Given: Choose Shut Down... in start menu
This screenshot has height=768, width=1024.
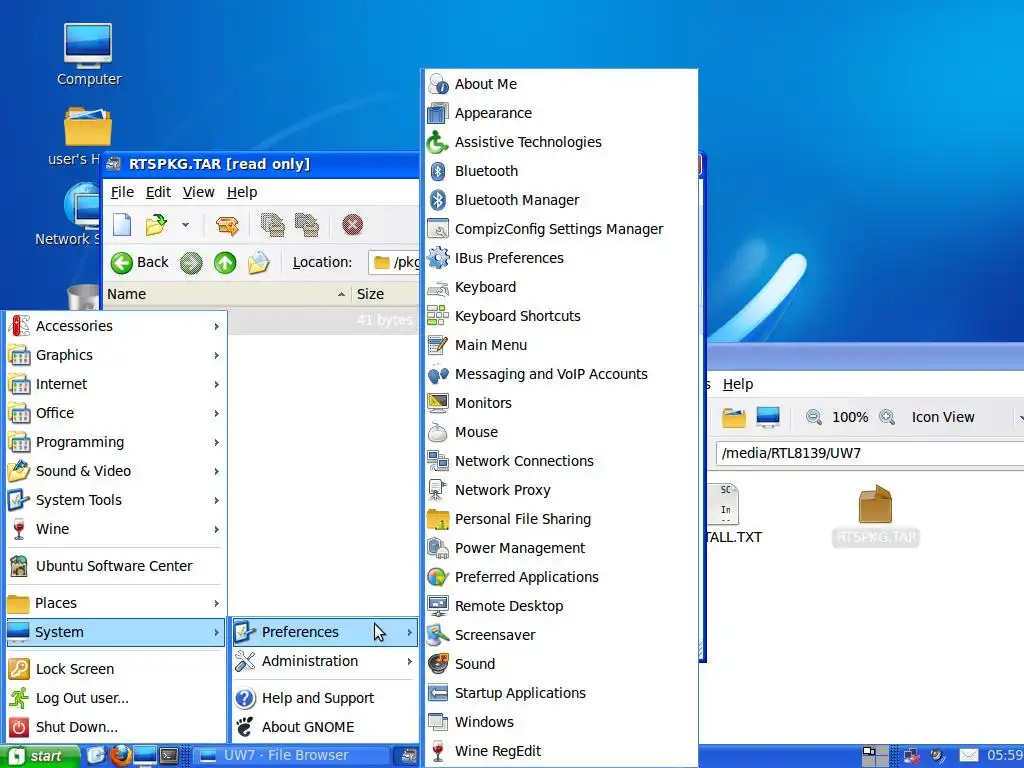Looking at the screenshot, I should (x=116, y=727).
